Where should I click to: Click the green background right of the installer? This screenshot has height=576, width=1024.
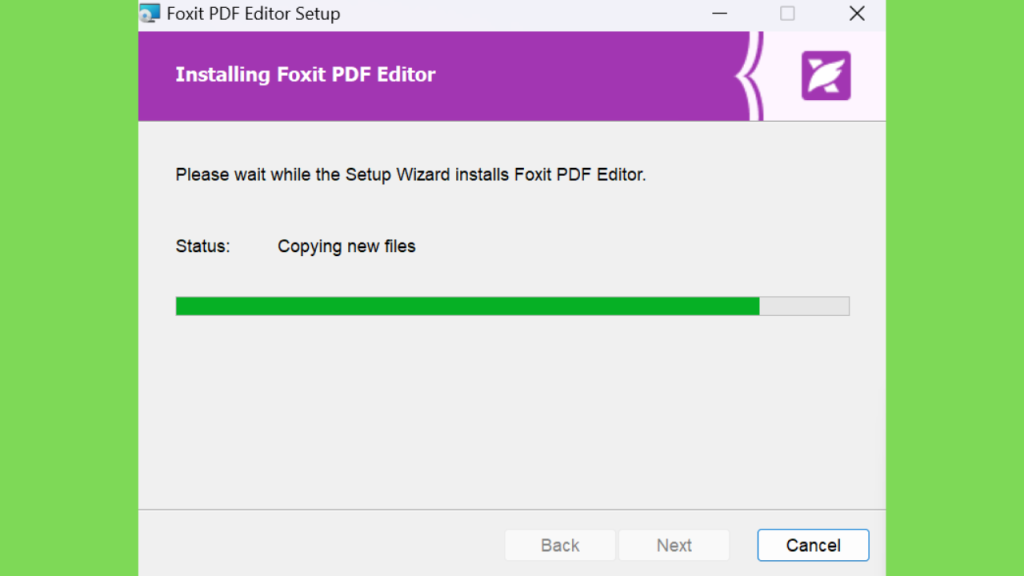pyautogui.click(x=955, y=288)
